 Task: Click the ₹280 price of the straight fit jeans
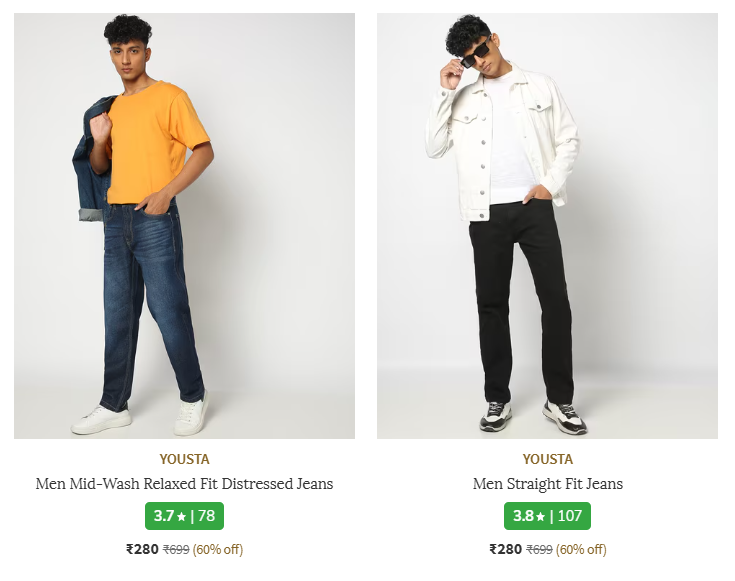(505, 549)
